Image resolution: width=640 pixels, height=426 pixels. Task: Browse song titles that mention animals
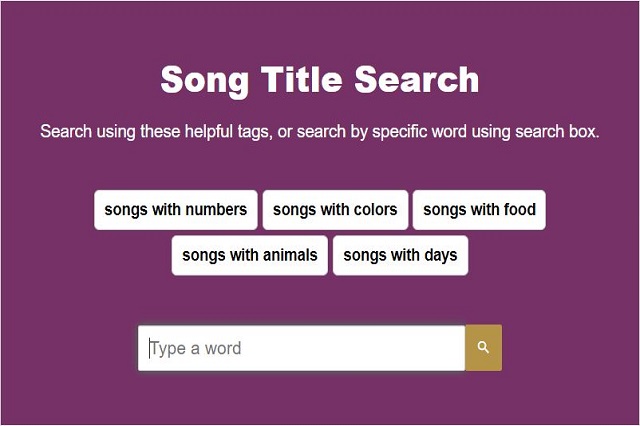(249, 255)
